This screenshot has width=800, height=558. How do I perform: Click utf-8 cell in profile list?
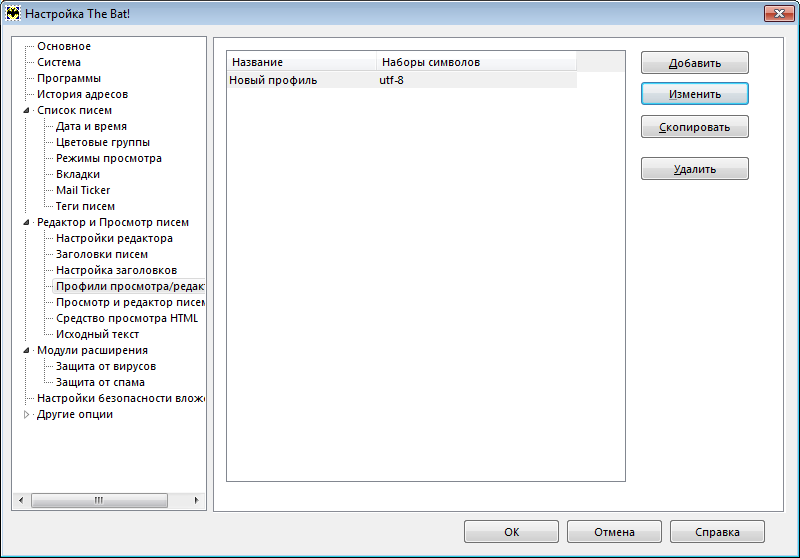tap(391, 80)
